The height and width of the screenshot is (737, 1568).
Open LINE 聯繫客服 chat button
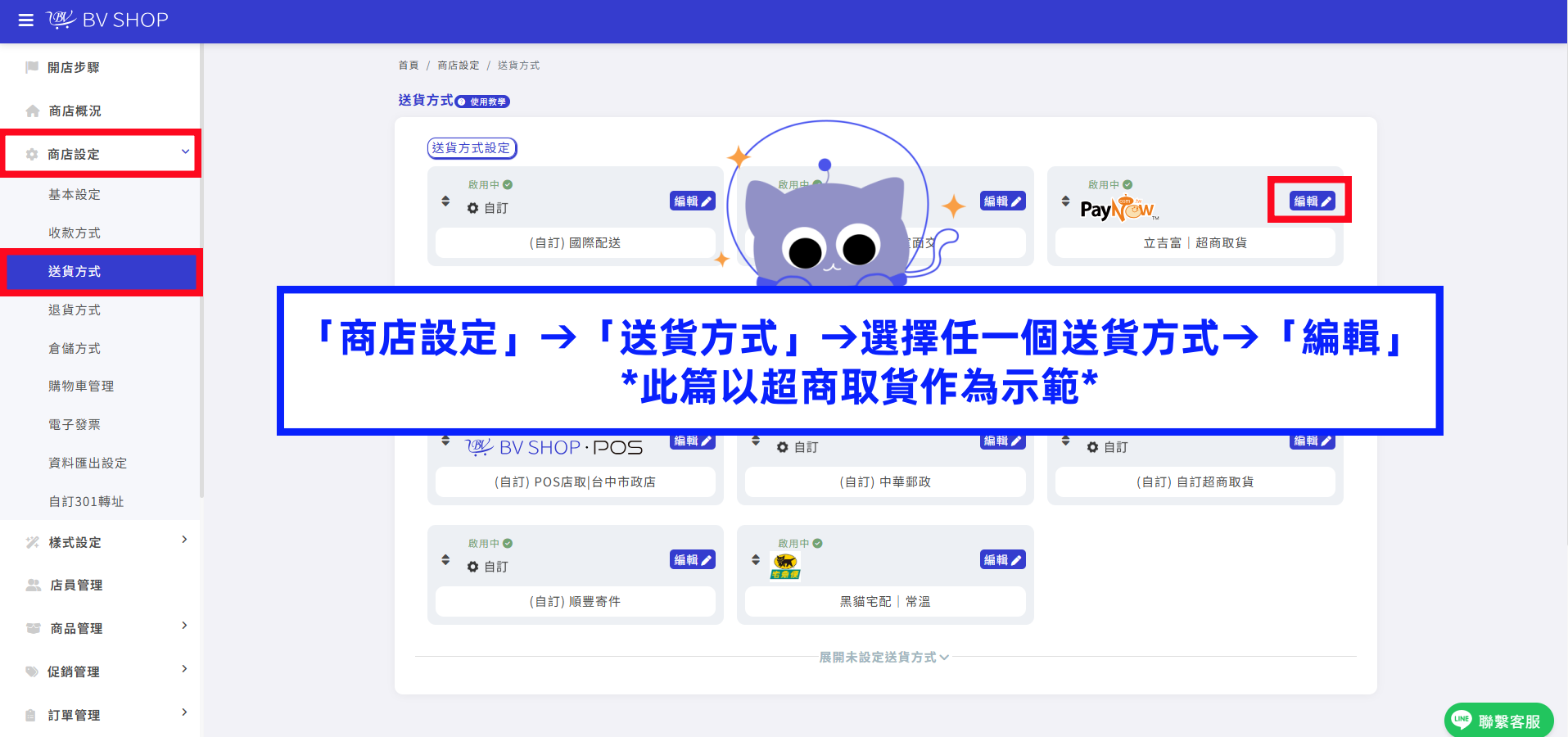1498,721
